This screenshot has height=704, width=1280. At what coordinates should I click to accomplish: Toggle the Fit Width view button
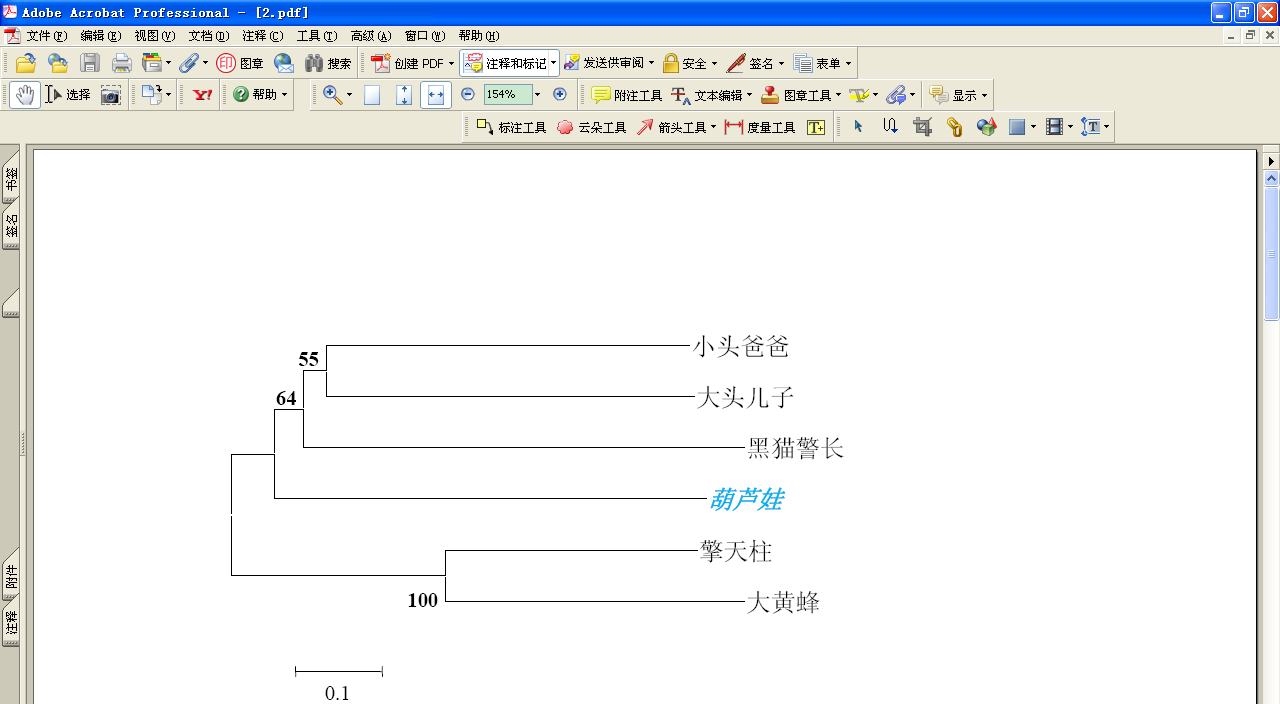click(x=435, y=95)
